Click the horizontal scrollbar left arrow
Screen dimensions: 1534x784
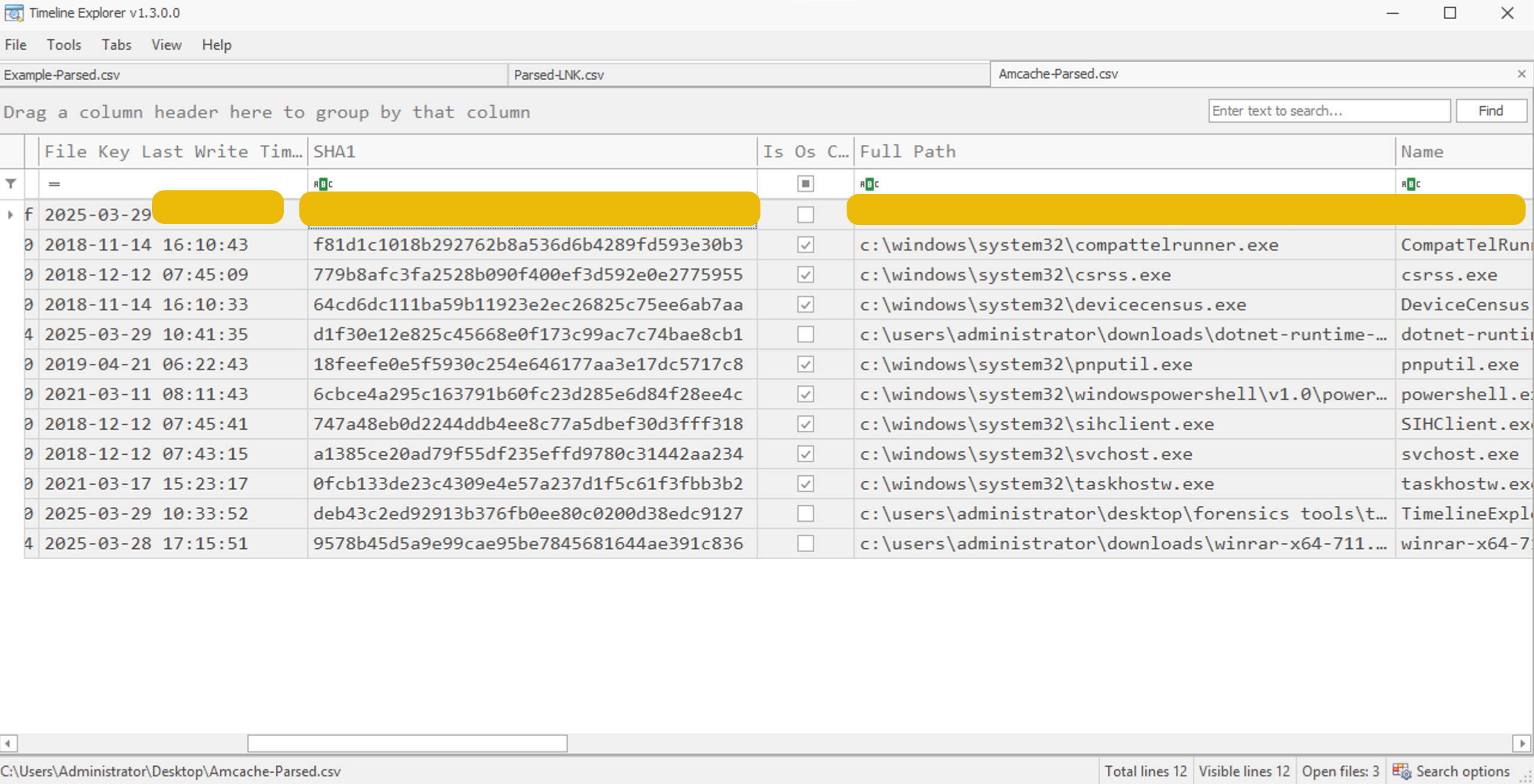coord(8,743)
